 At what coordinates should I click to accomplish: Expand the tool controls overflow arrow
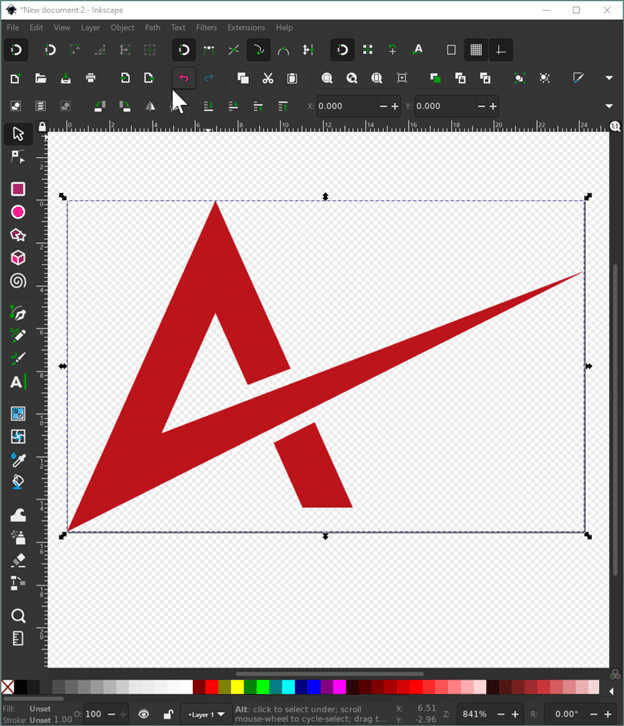pos(609,106)
